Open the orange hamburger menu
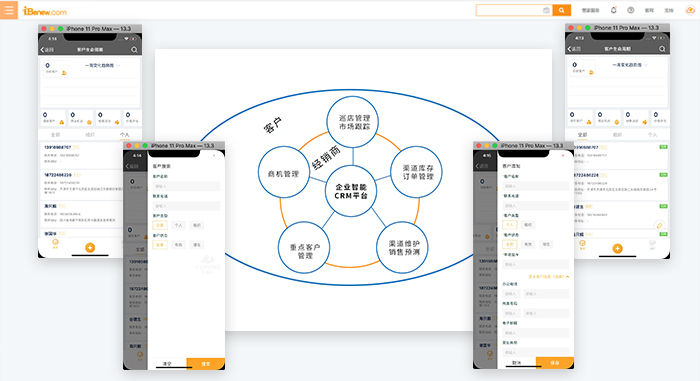This screenshot has width=700, height=381. pyautogui.click(x=8, y=10)
